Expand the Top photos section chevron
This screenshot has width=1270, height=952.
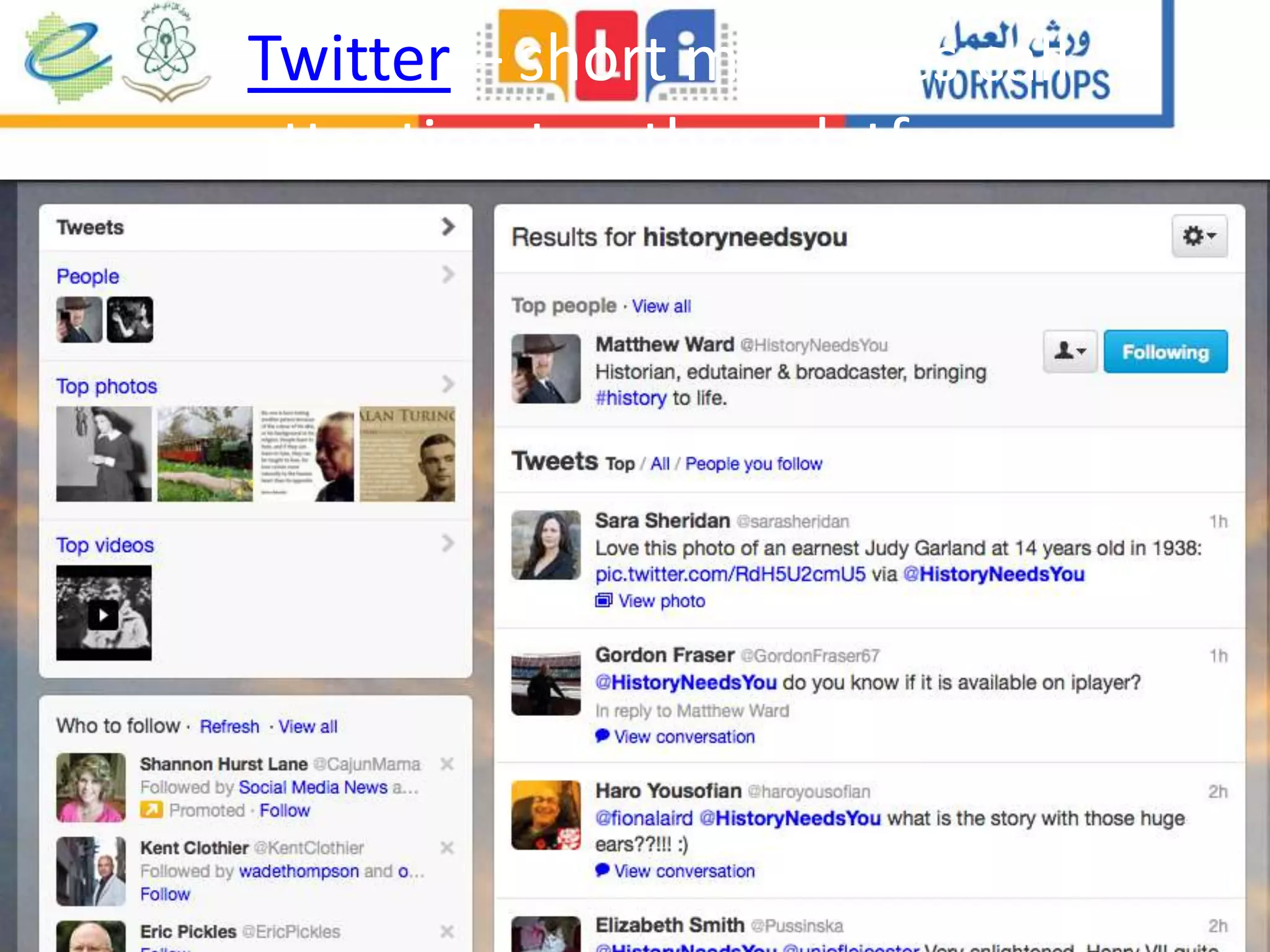coord(448,384)
